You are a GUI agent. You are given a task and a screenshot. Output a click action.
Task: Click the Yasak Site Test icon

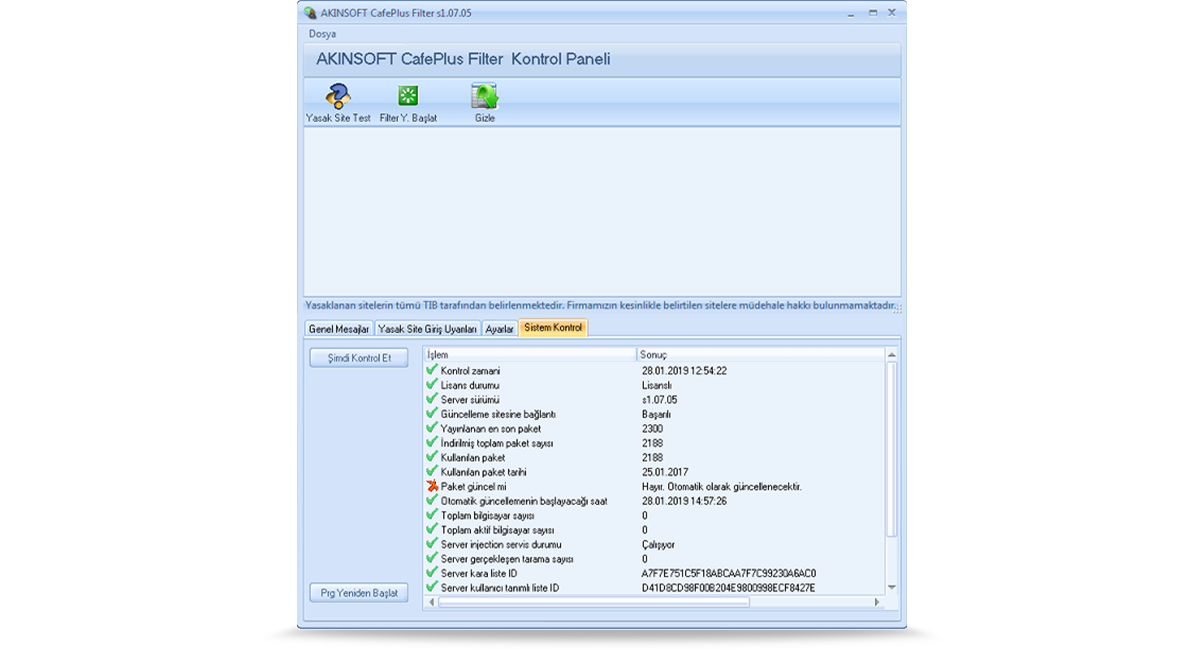(338, 97)
